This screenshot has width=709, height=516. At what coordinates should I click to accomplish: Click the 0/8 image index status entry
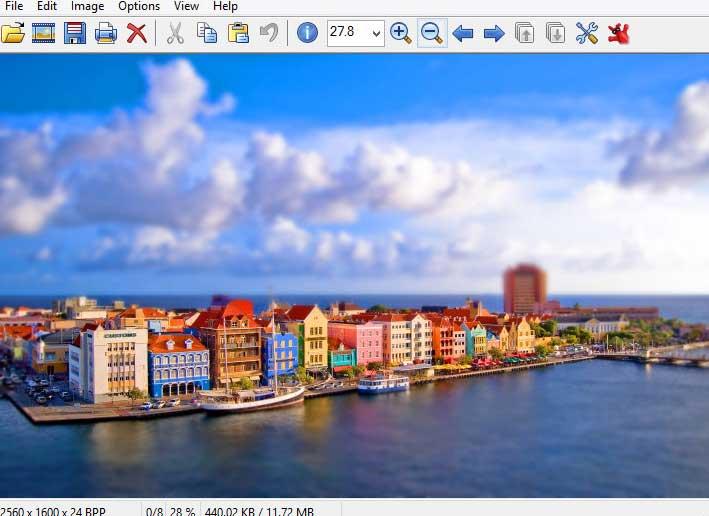pos(154,511)
